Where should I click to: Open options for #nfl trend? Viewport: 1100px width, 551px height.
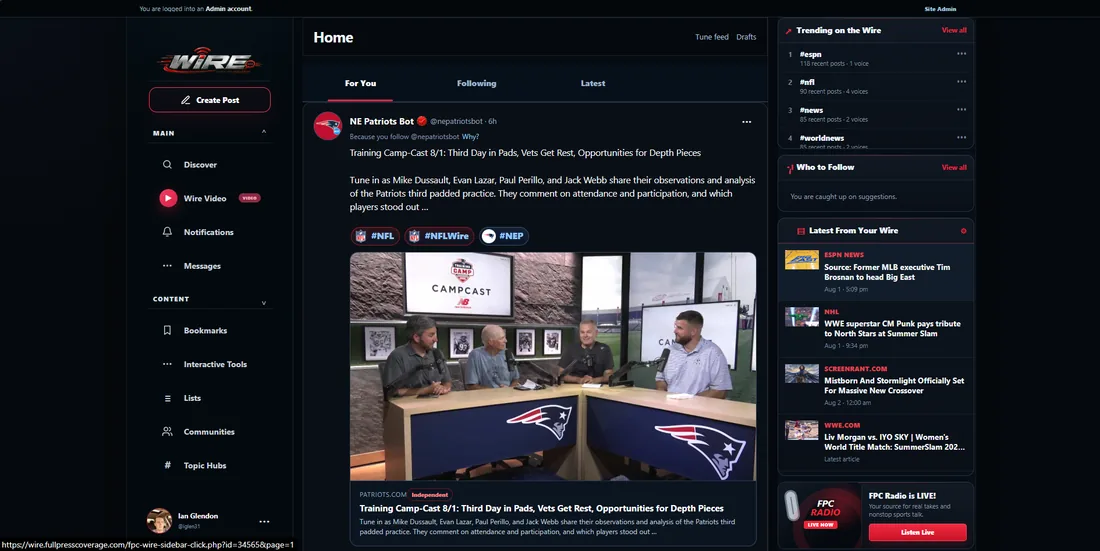tap(961, 81)
